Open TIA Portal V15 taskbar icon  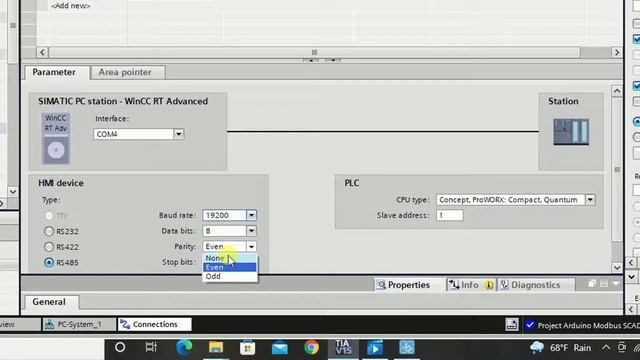coord(343,347)
